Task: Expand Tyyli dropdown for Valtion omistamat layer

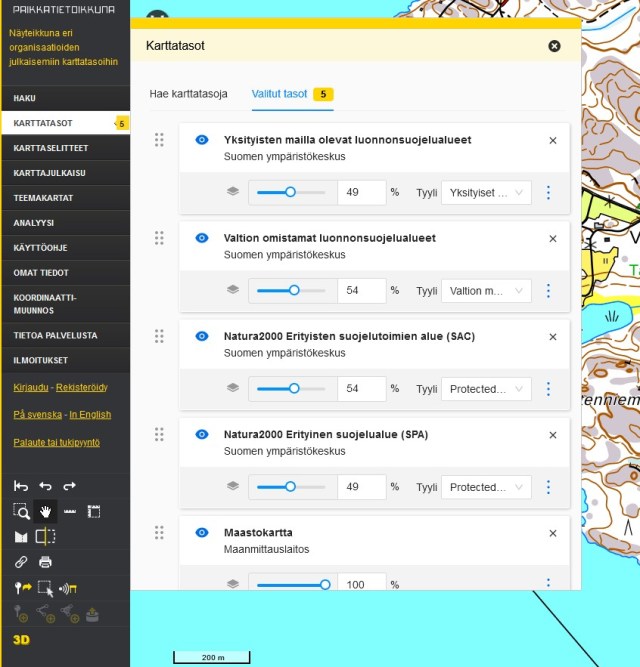Action: pos(486,290)
